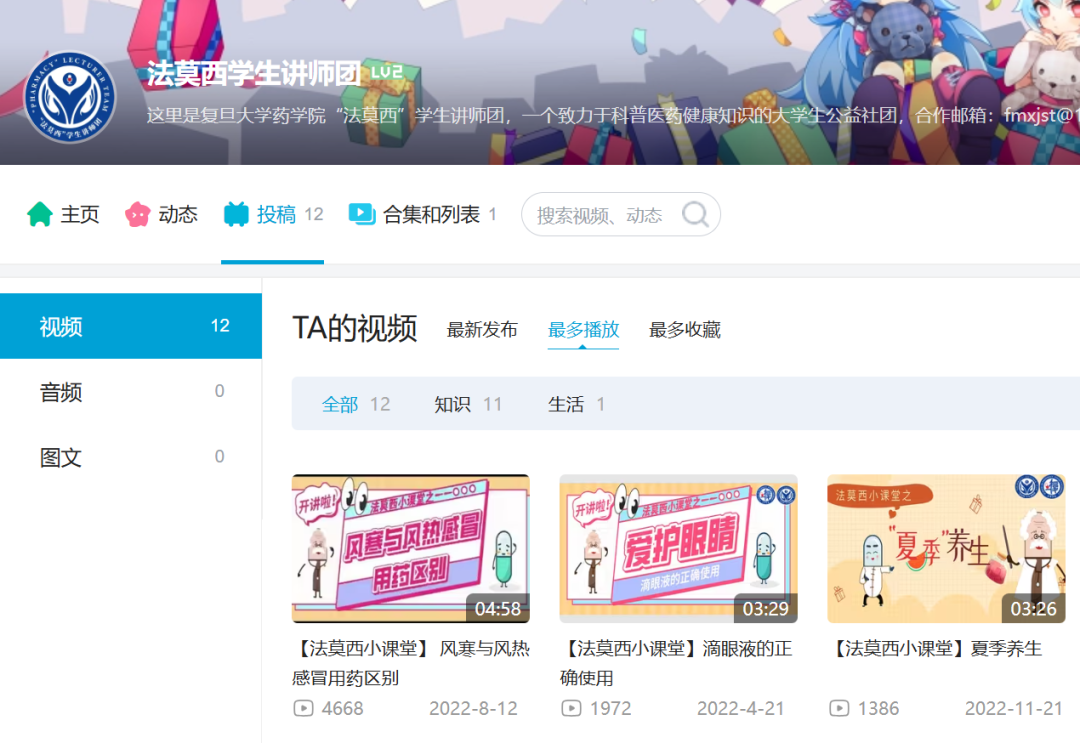
Task: Click the magnifier search icon
Action: coord(695,215)
